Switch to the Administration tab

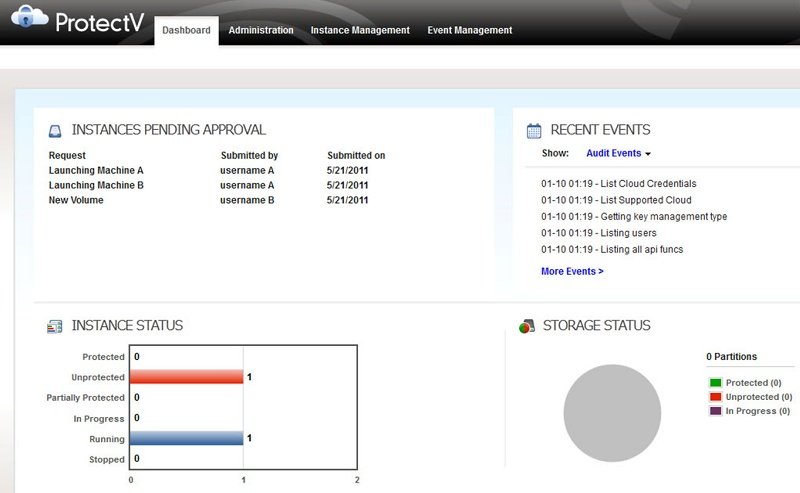pos(261,30)
